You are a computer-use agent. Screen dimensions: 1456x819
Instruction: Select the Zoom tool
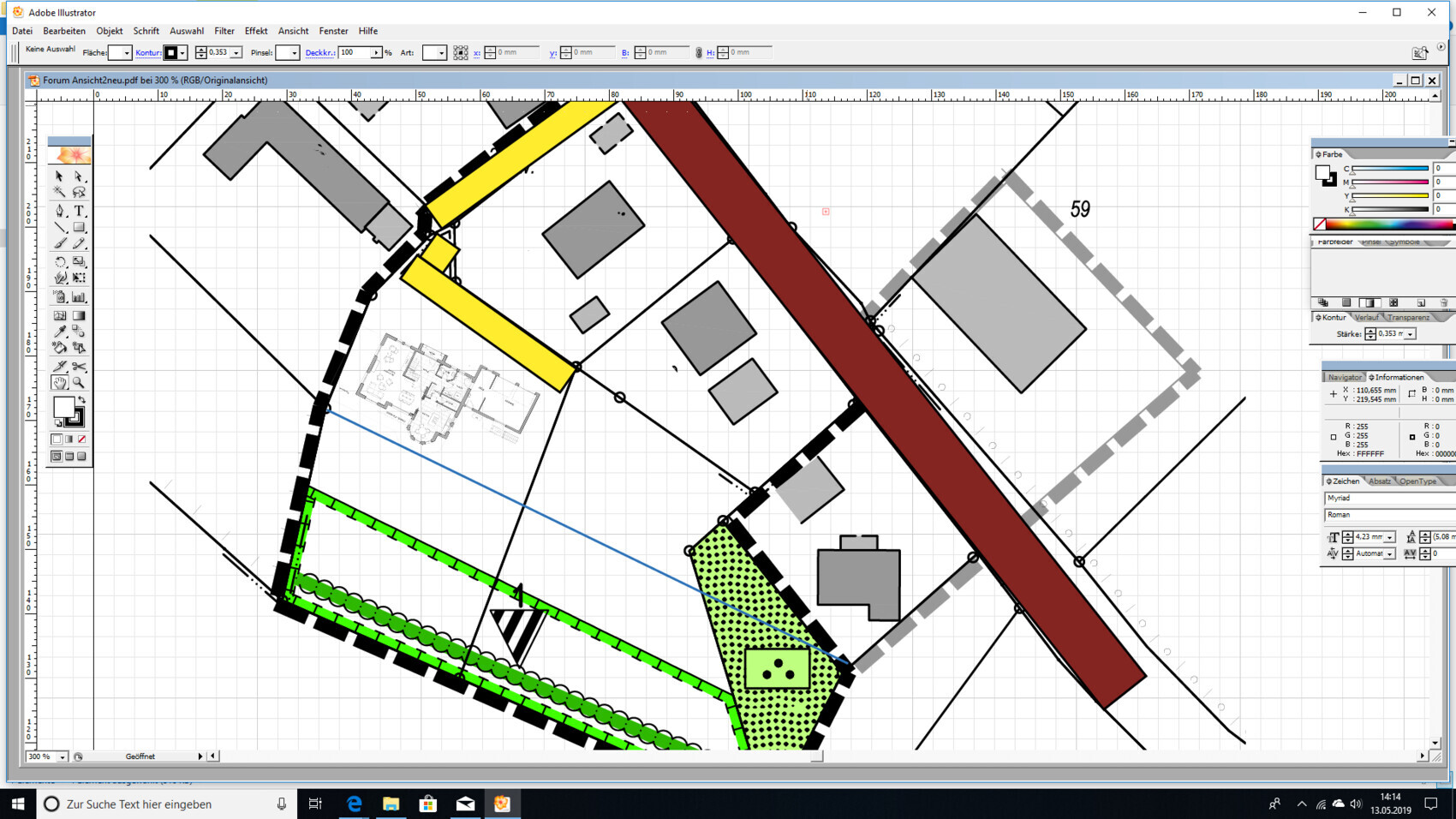pyautogui.click(x=78, y=383)
